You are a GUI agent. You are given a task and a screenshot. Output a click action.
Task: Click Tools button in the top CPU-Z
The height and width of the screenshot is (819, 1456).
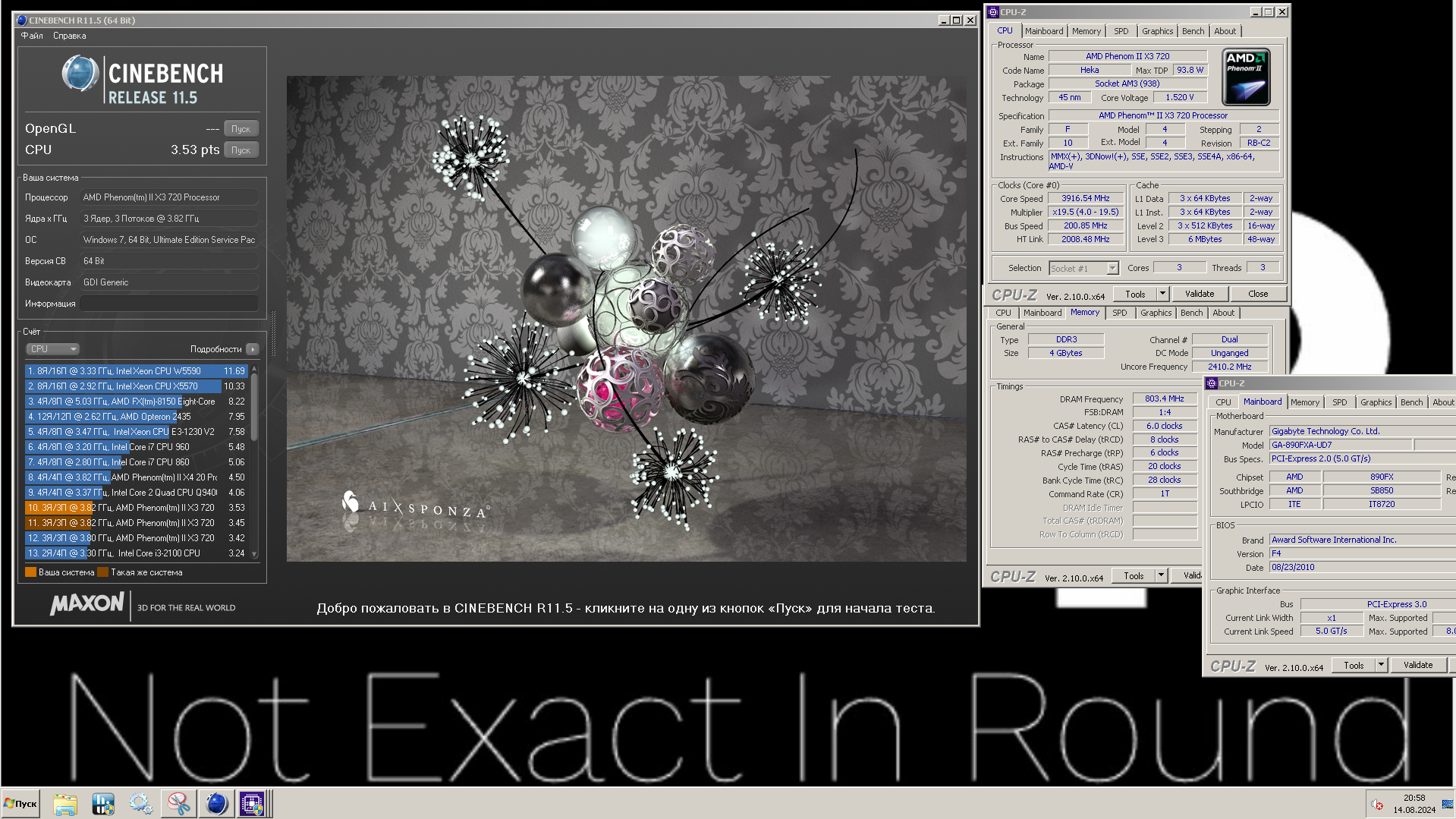(x=1135, y=294)
